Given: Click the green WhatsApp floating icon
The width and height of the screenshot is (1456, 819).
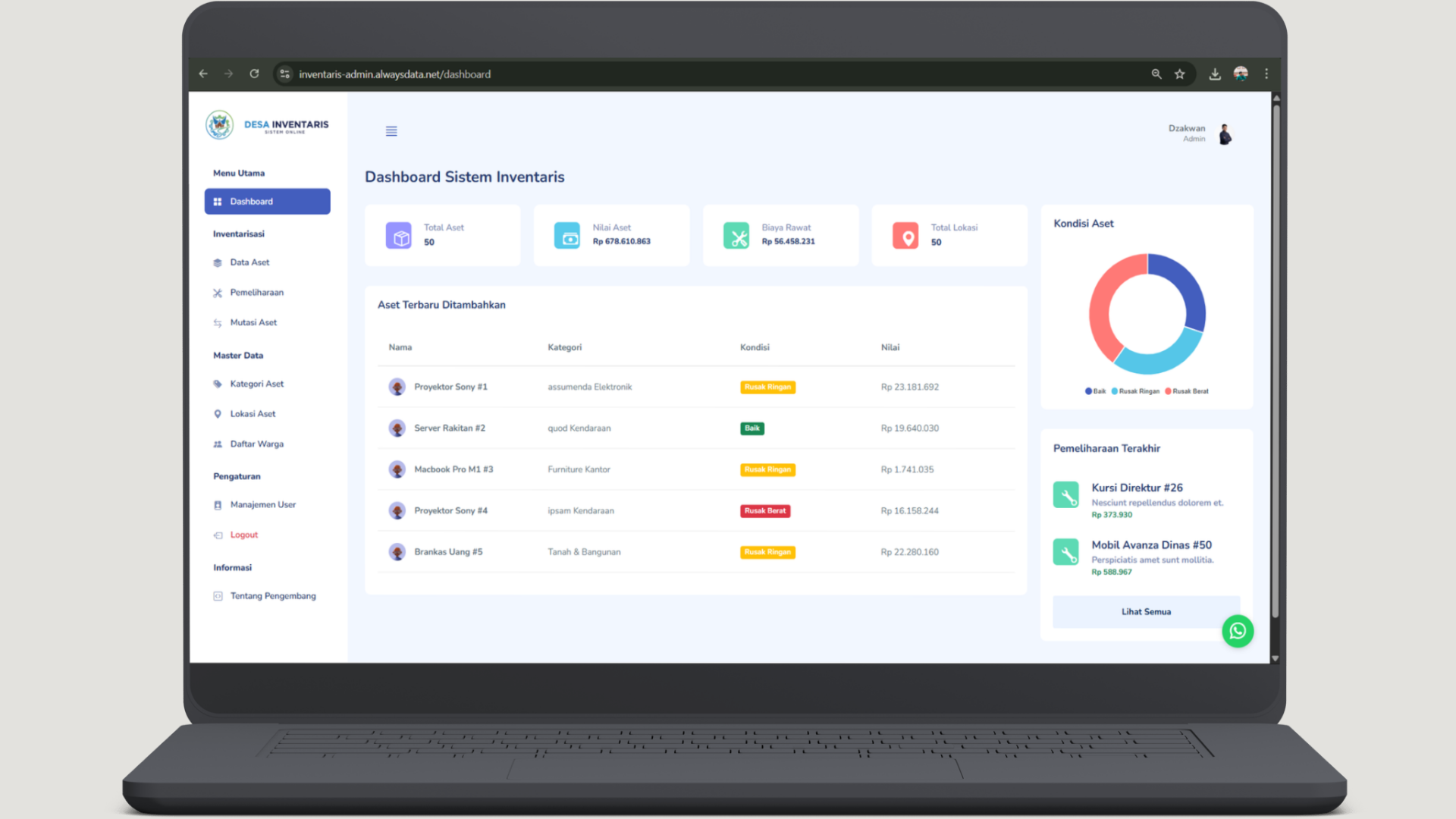Looking at the screenshot, I should click(1237, 631).
